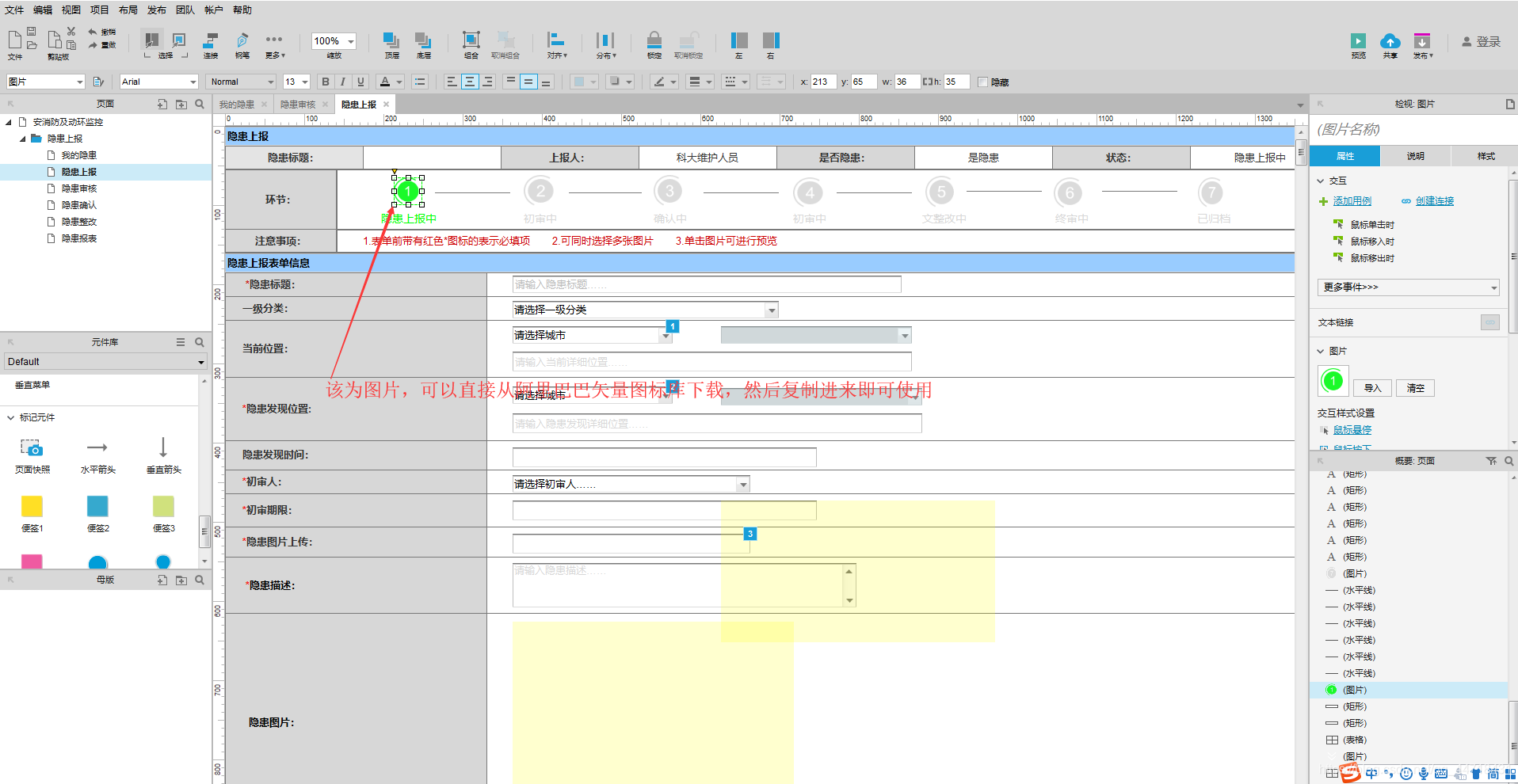
Task: Click the scissors cut icon
Action: (71, 31)
